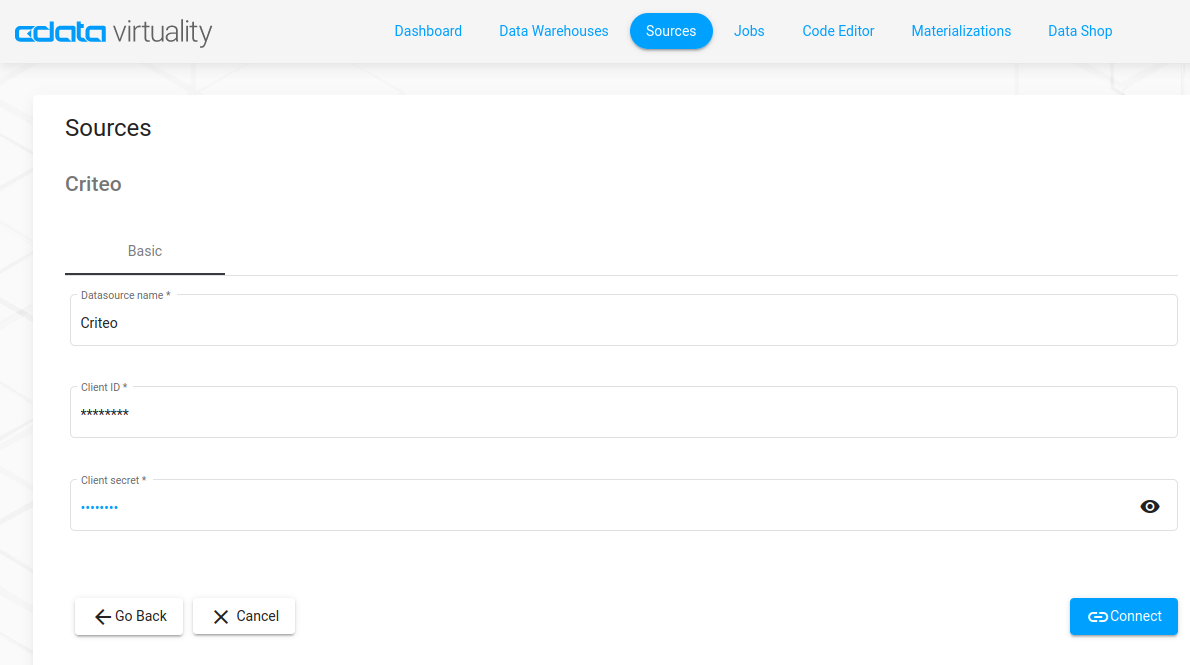Click the left arrow icon on Go Back

pyautogui.click(x=102, y=617)
